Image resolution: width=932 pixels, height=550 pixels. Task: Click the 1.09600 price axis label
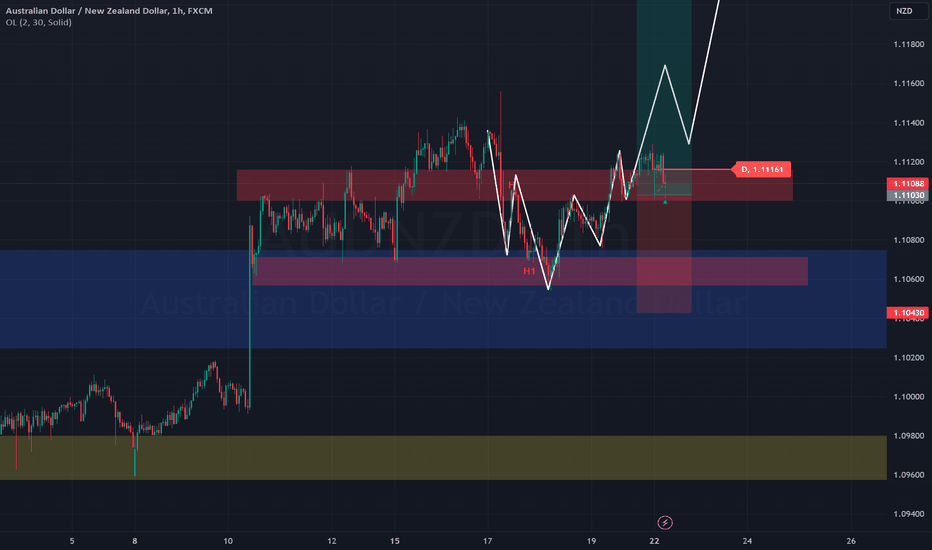909,474
